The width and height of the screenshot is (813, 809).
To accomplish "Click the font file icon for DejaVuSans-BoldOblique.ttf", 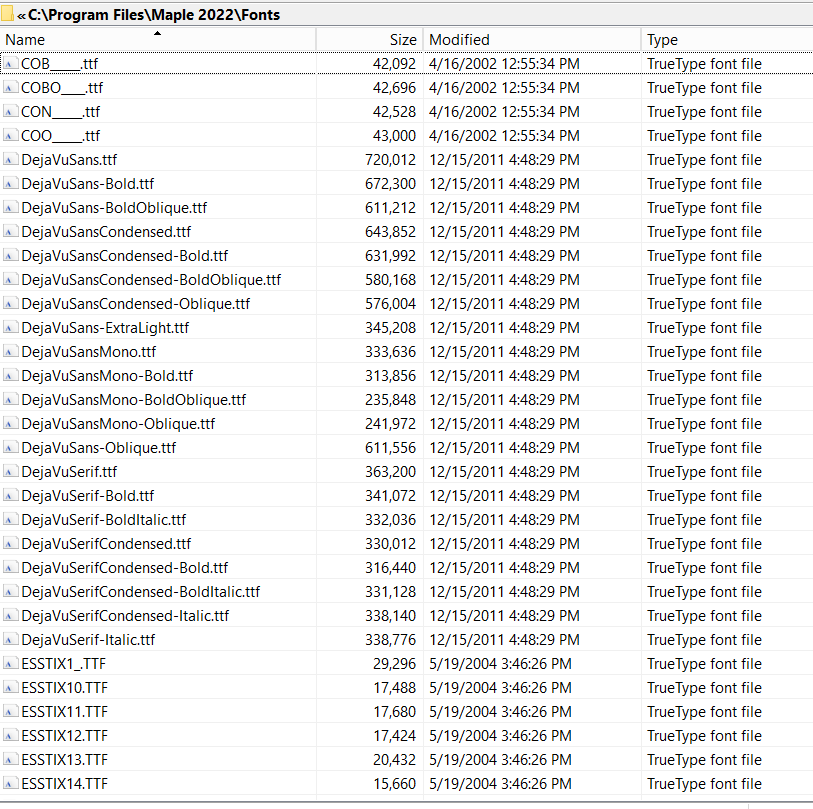I will click(10, 207).
